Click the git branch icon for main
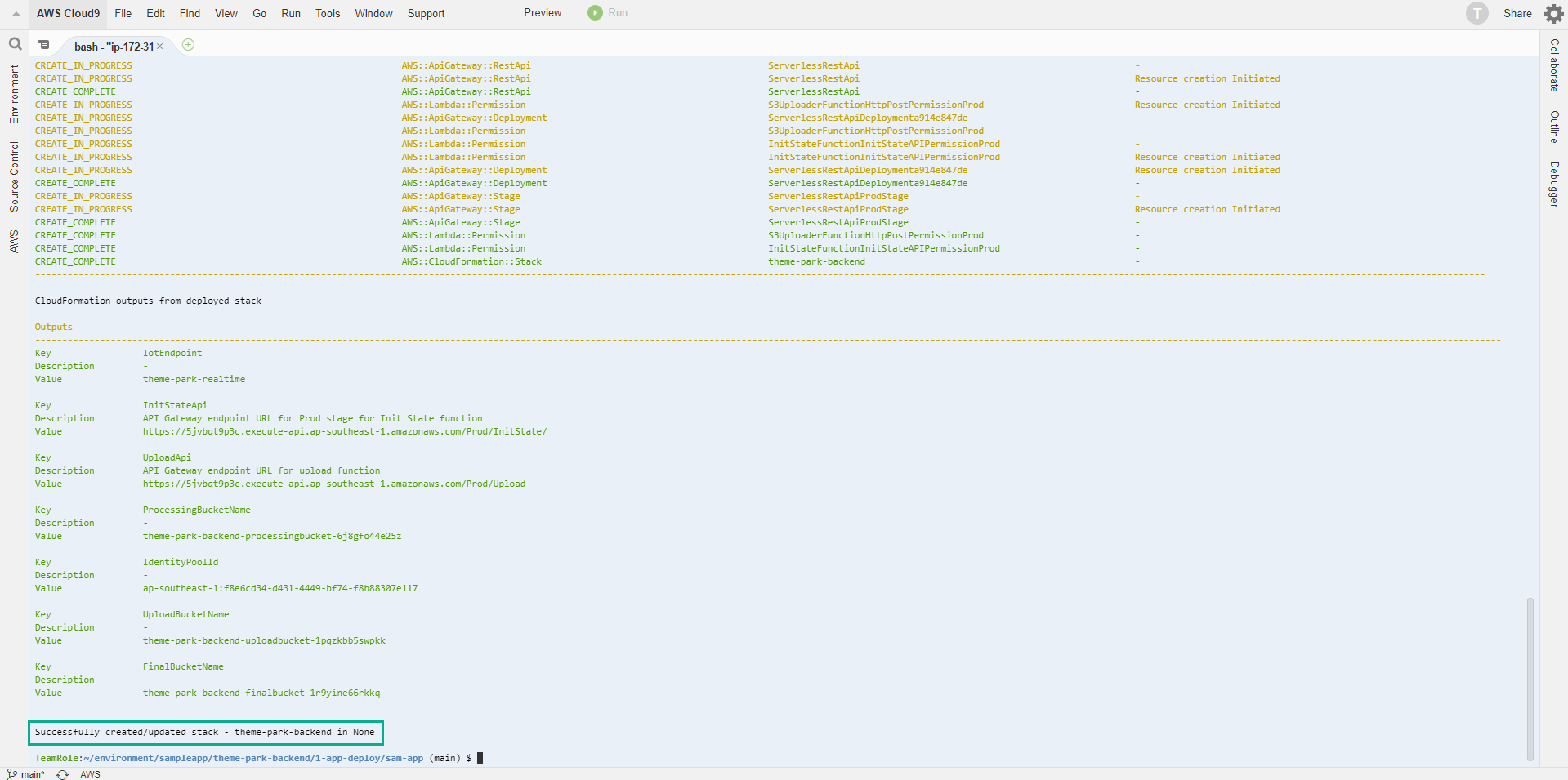Screen dimensions: 1568x780 [11, 774]
